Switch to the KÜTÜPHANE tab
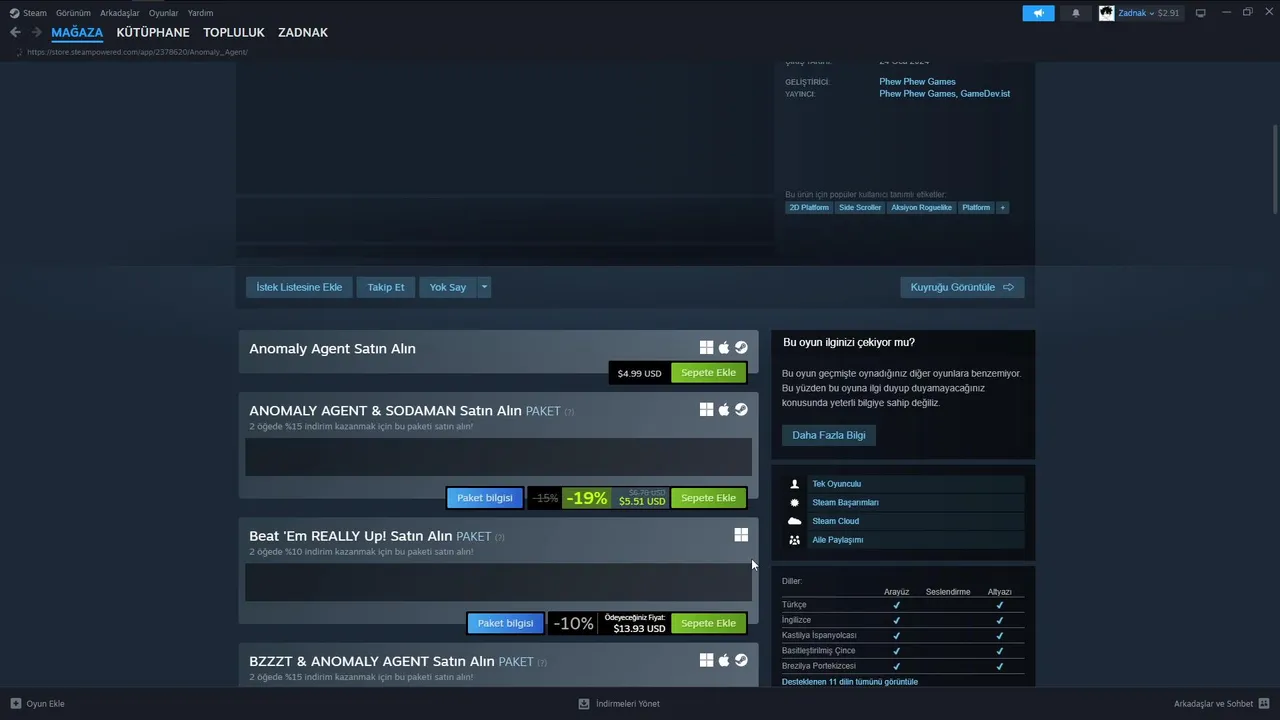 153,32
